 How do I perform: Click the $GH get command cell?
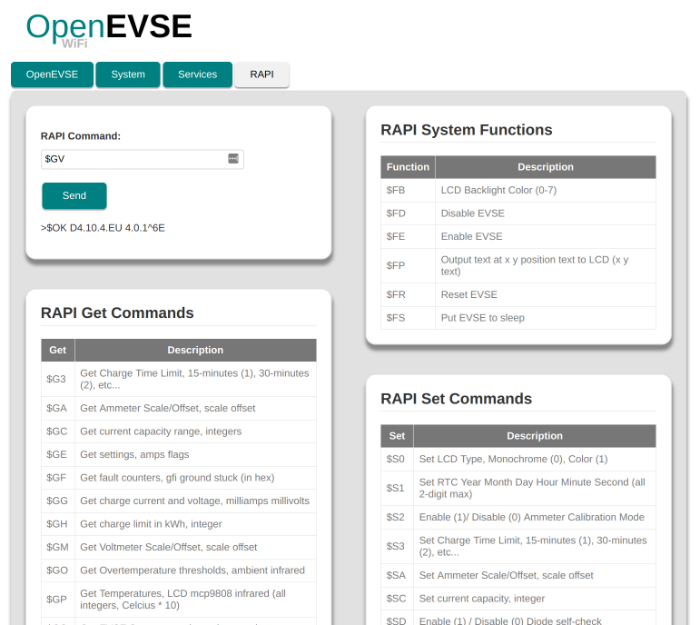point(58,524)
